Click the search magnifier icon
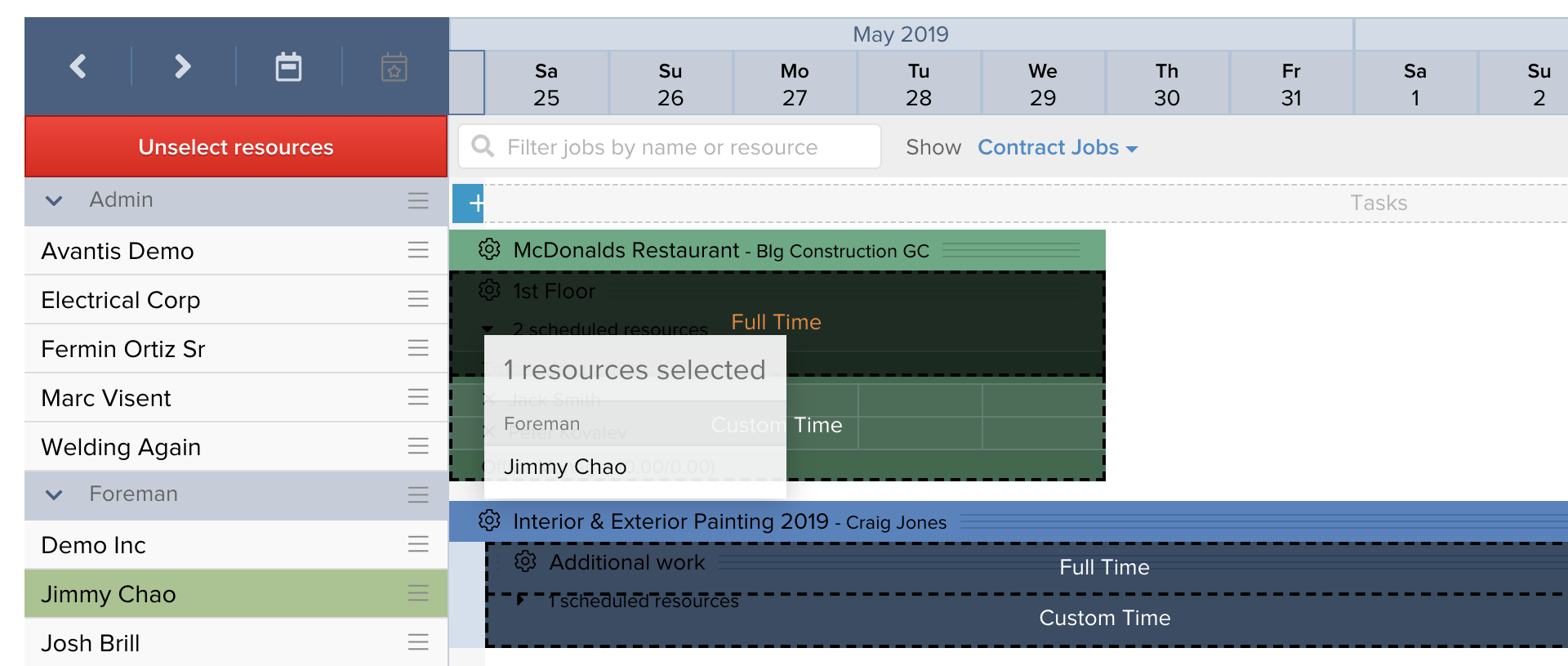Image resolution: width=1568 pixels, height=666 pixels. pos(483,146)
